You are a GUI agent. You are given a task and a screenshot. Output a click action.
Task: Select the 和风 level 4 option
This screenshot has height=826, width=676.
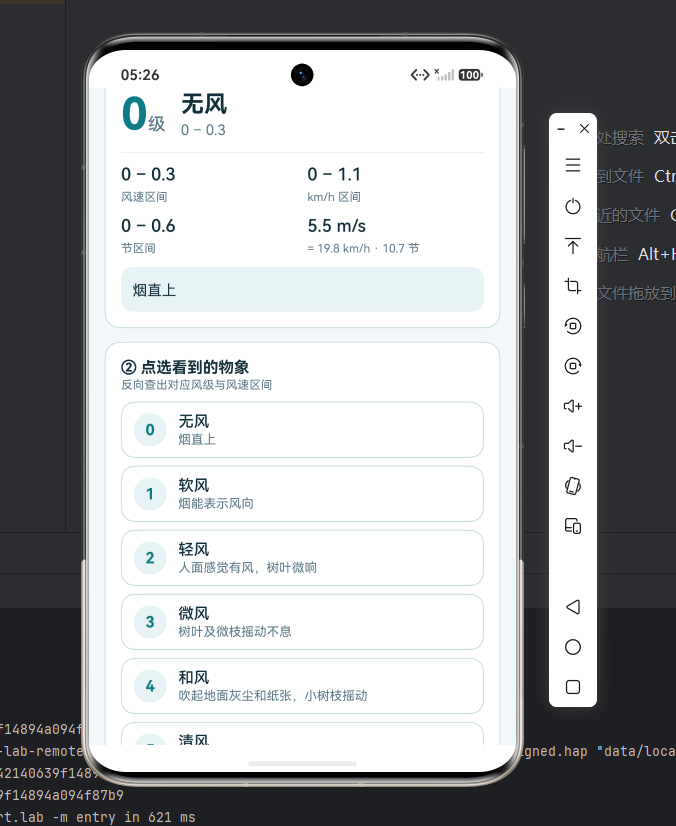tap(302, 686)
